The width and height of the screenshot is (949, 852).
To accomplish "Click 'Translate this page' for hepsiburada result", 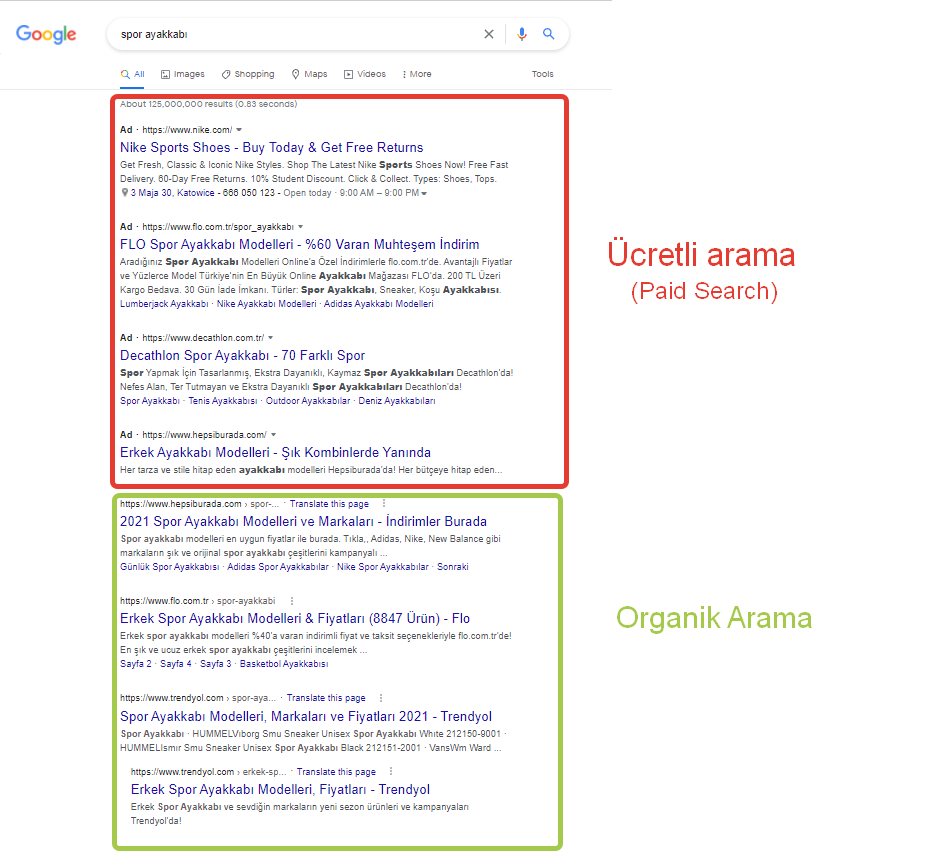I will pyautogui.click(x=329, y=503).
